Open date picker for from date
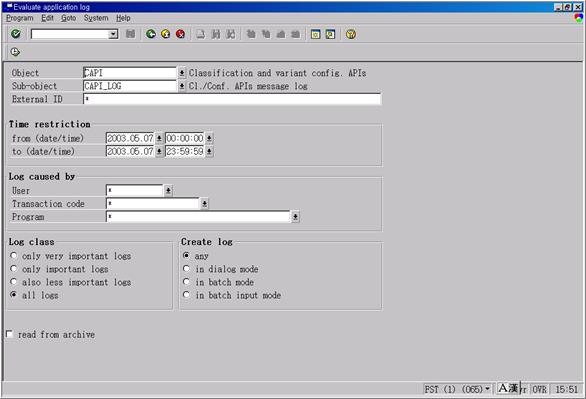This screenshot has height=399, width=586. click(x=159, y=138)
